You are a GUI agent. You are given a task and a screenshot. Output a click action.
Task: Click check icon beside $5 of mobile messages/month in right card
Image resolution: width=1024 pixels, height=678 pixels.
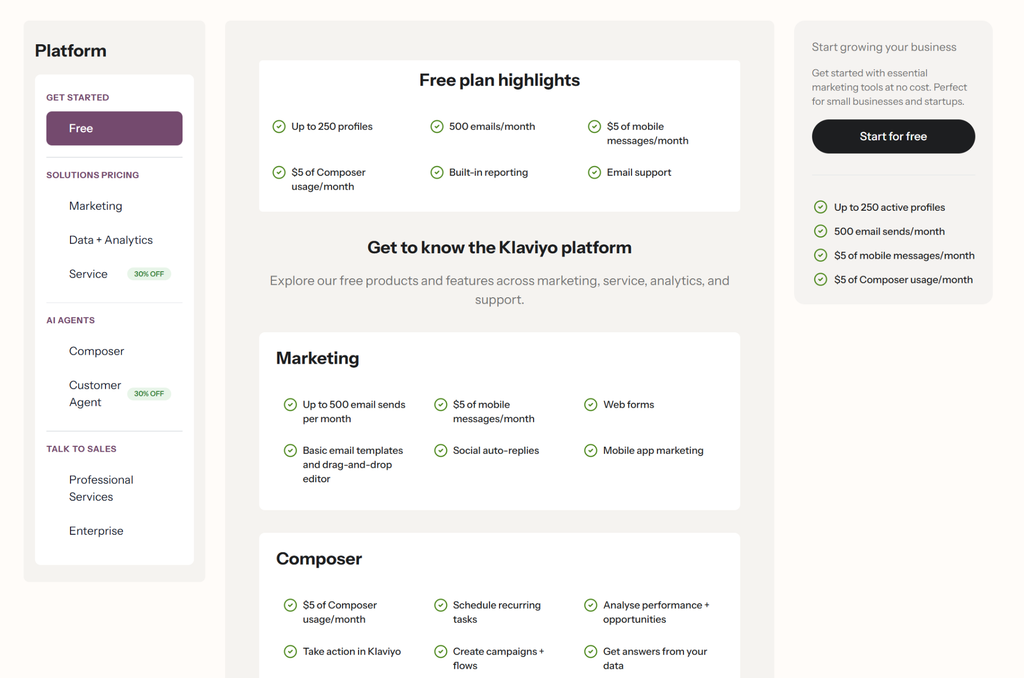(821, 255)
